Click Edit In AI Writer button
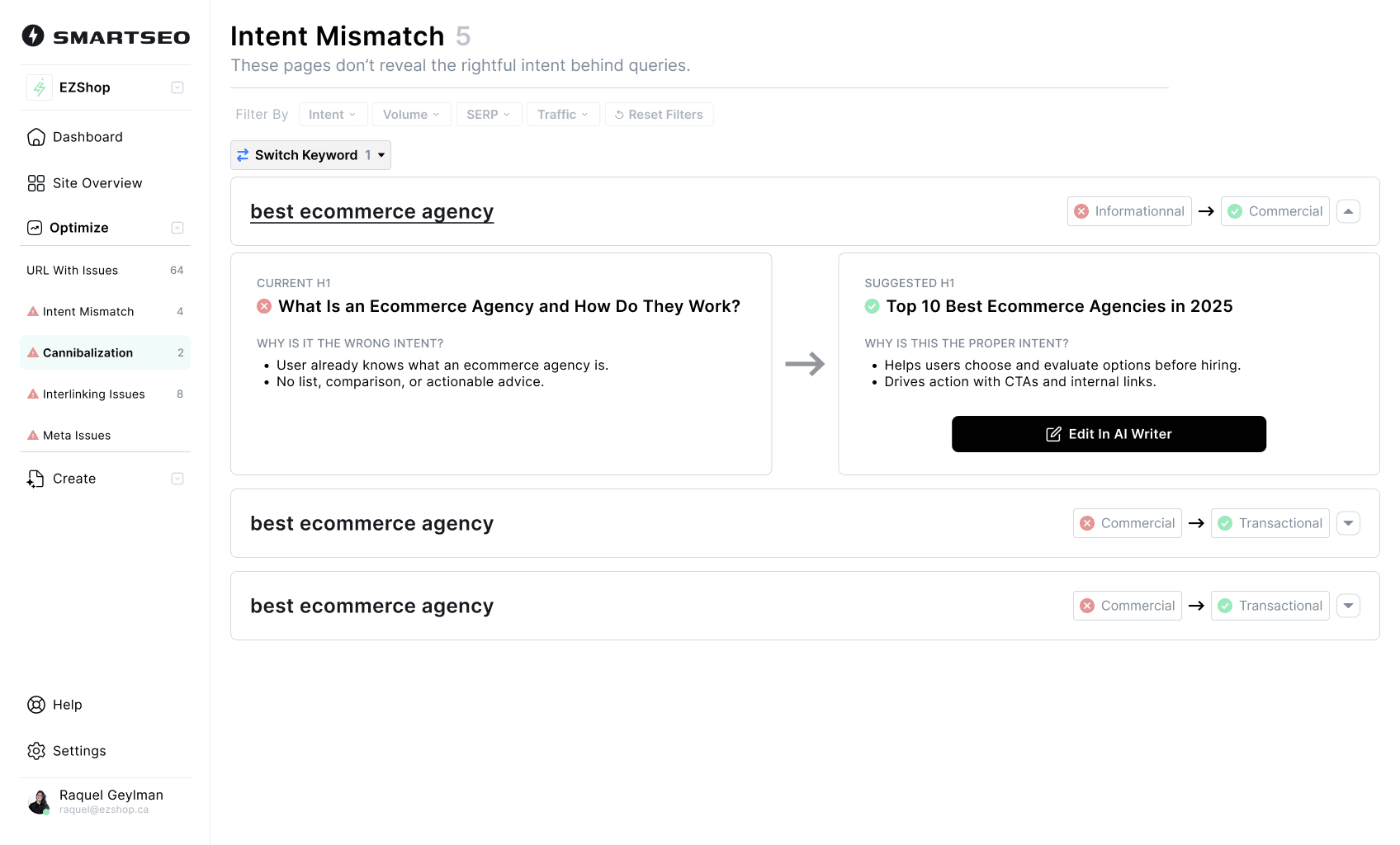Viewport: 1400px width, 845px height. (1109, 434)
